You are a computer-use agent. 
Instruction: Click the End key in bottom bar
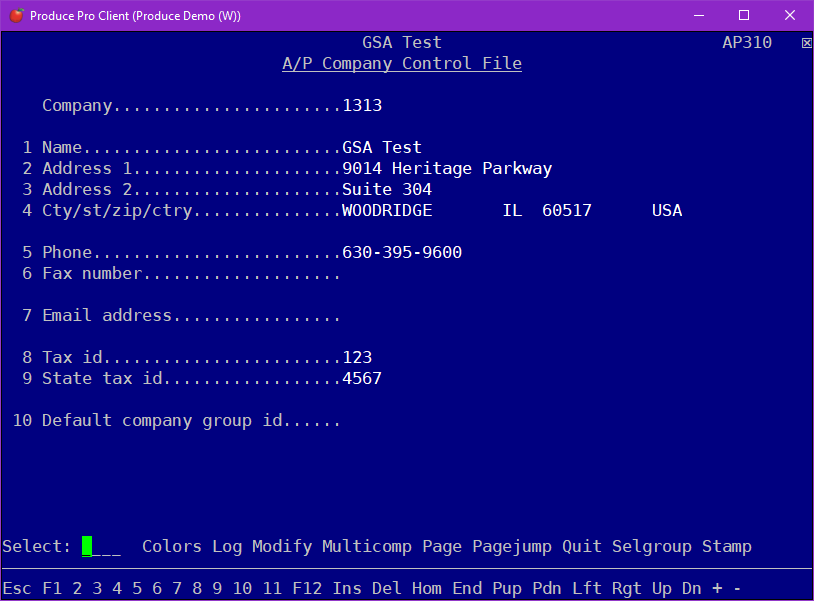point(467,589)
